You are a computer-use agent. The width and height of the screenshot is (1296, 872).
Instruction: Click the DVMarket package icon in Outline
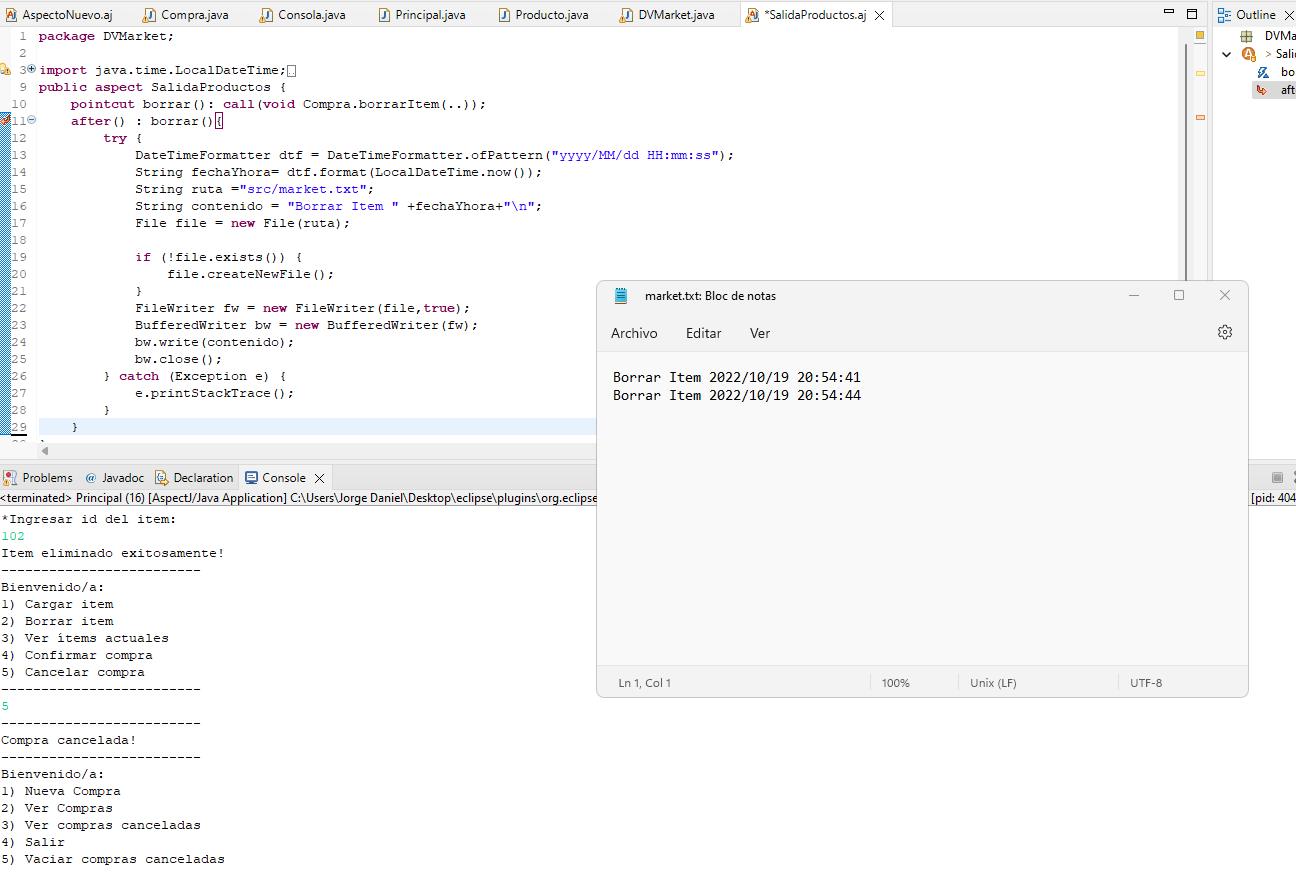(x=1246, y=35)
